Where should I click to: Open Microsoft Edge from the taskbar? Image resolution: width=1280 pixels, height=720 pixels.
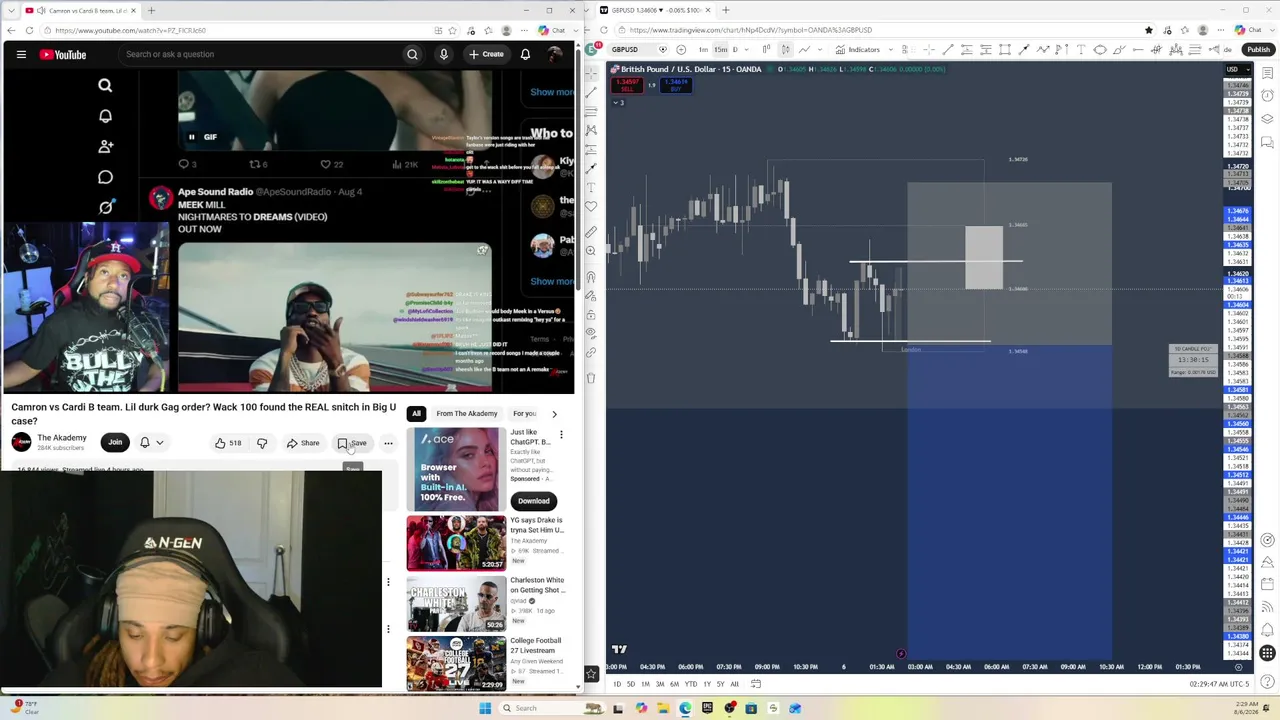(685, 708)
